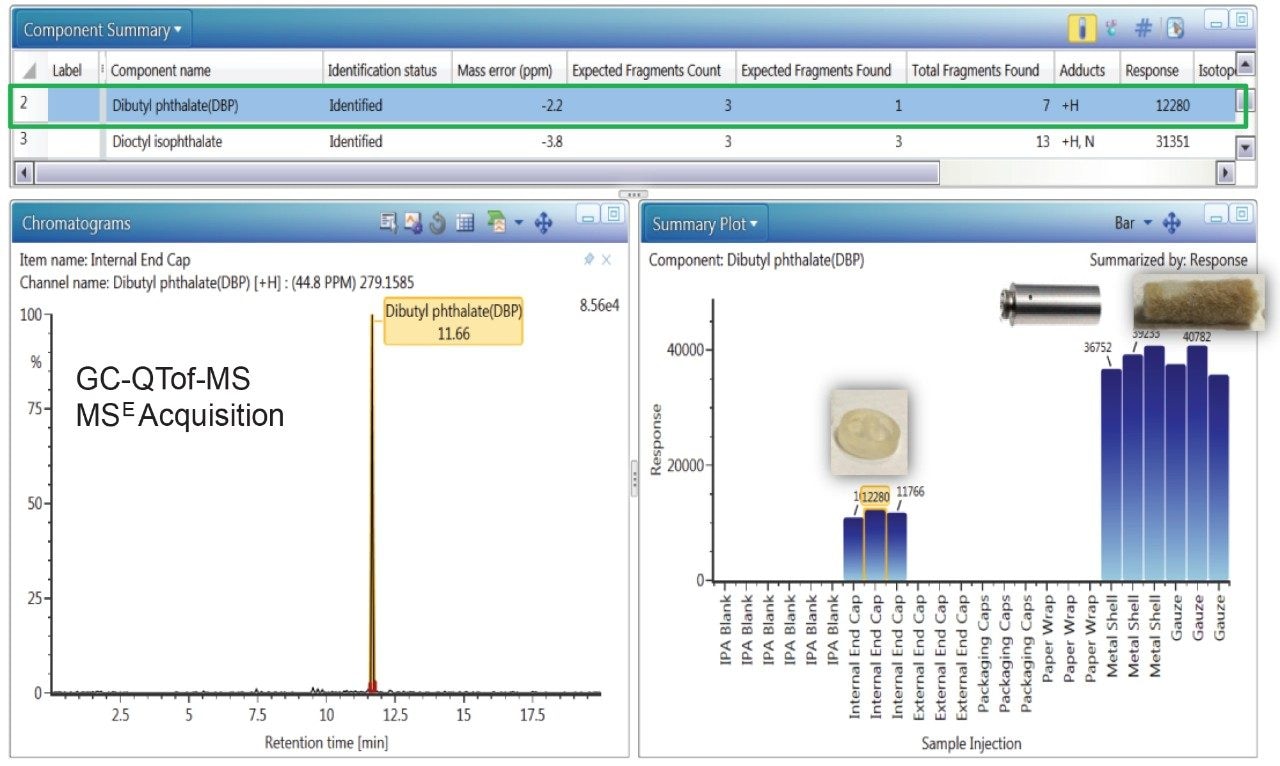Sort by Mass error (ppm) column

coord(508,71)
